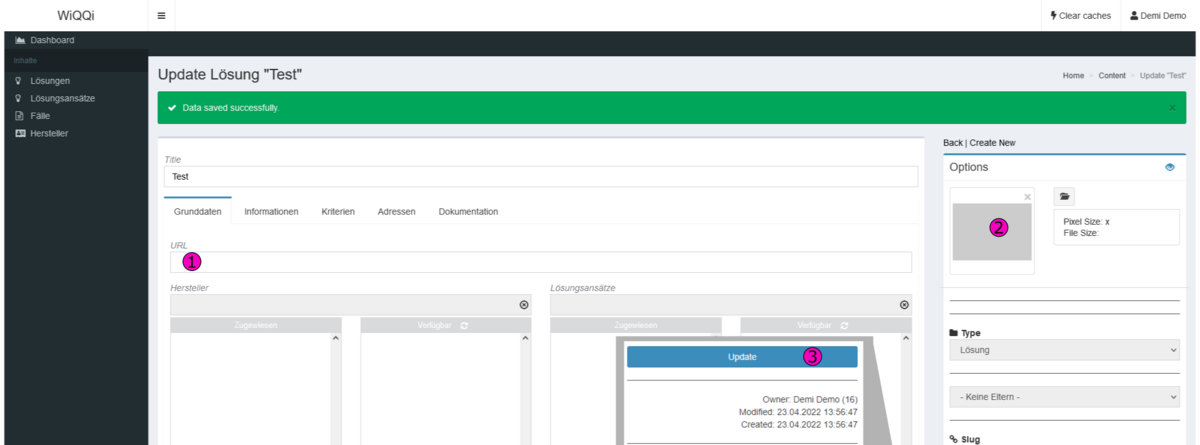The height and width of the screenshot is (445, 1200).
Task: Switch to the Informationen tab
Action: 271,212
